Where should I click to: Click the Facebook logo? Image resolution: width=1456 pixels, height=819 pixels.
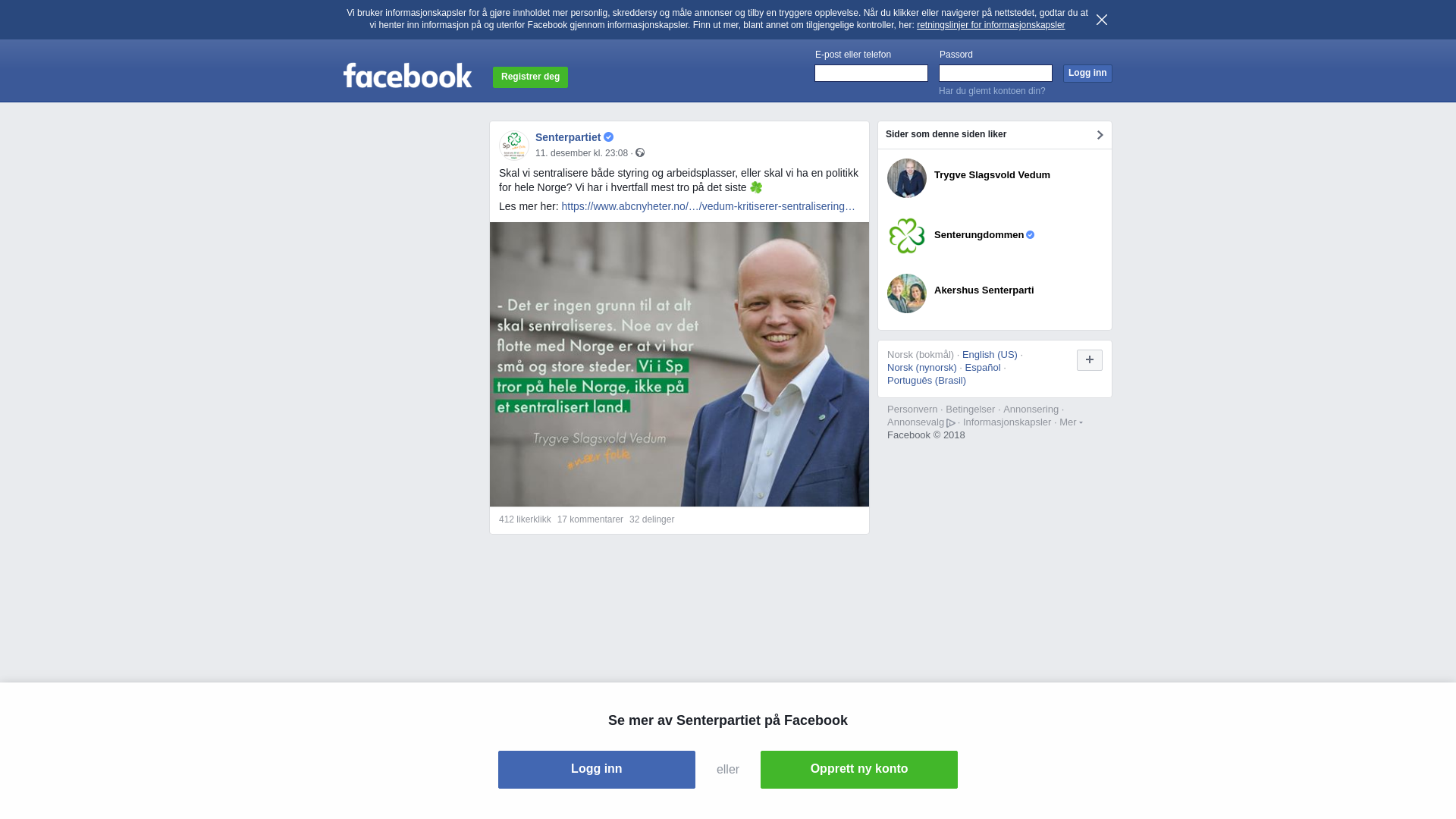pos(407,75)
